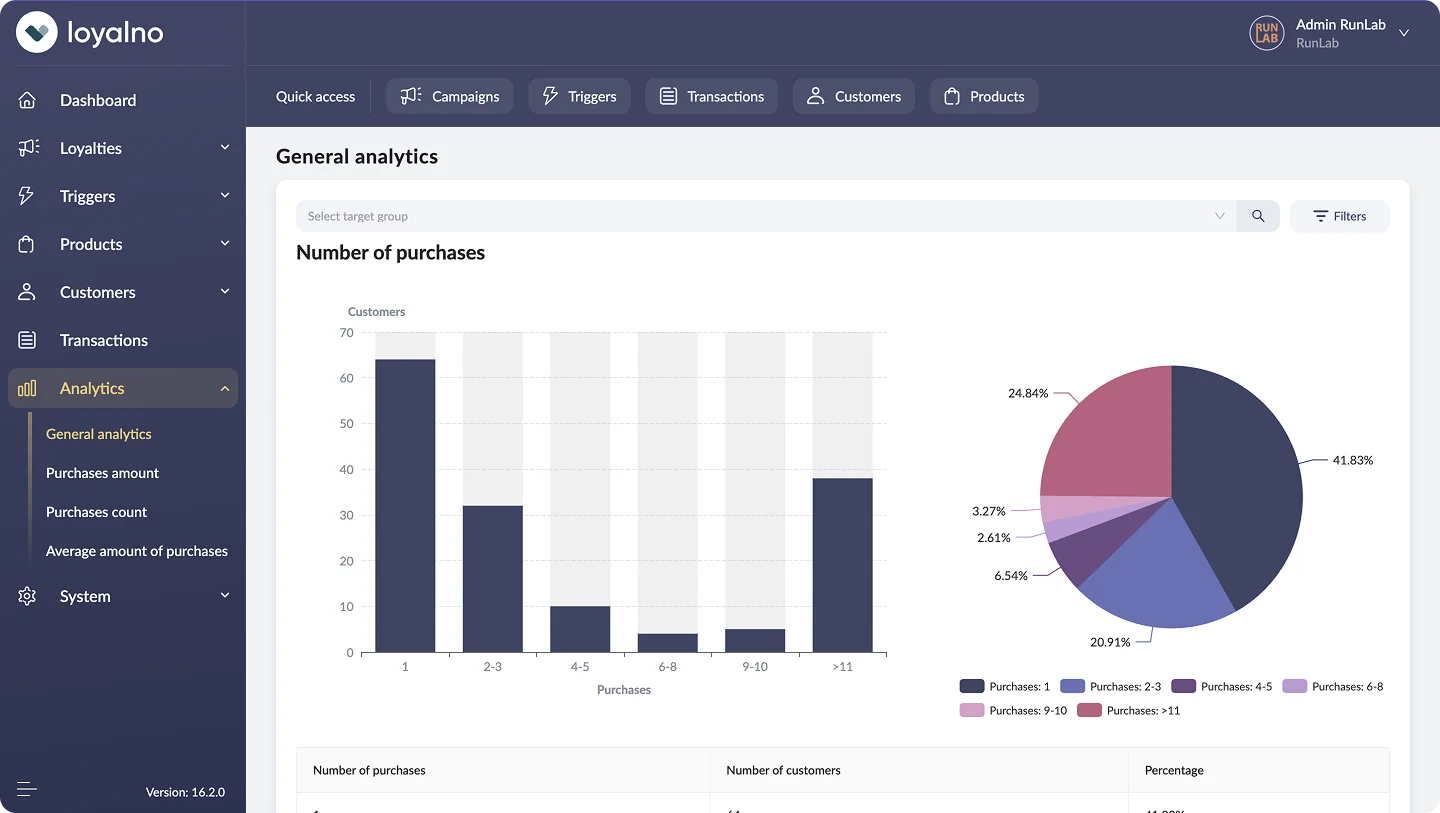Click the Products bag icon in sidebar
Screen dimensions: 1440x813
[27, 244]
